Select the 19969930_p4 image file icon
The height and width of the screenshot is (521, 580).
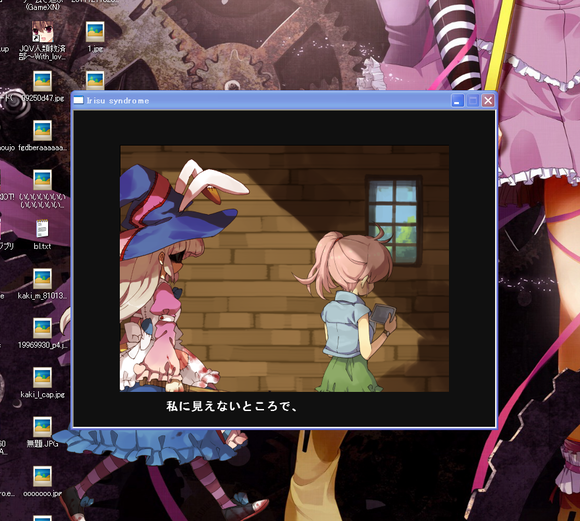coord(42,328)
